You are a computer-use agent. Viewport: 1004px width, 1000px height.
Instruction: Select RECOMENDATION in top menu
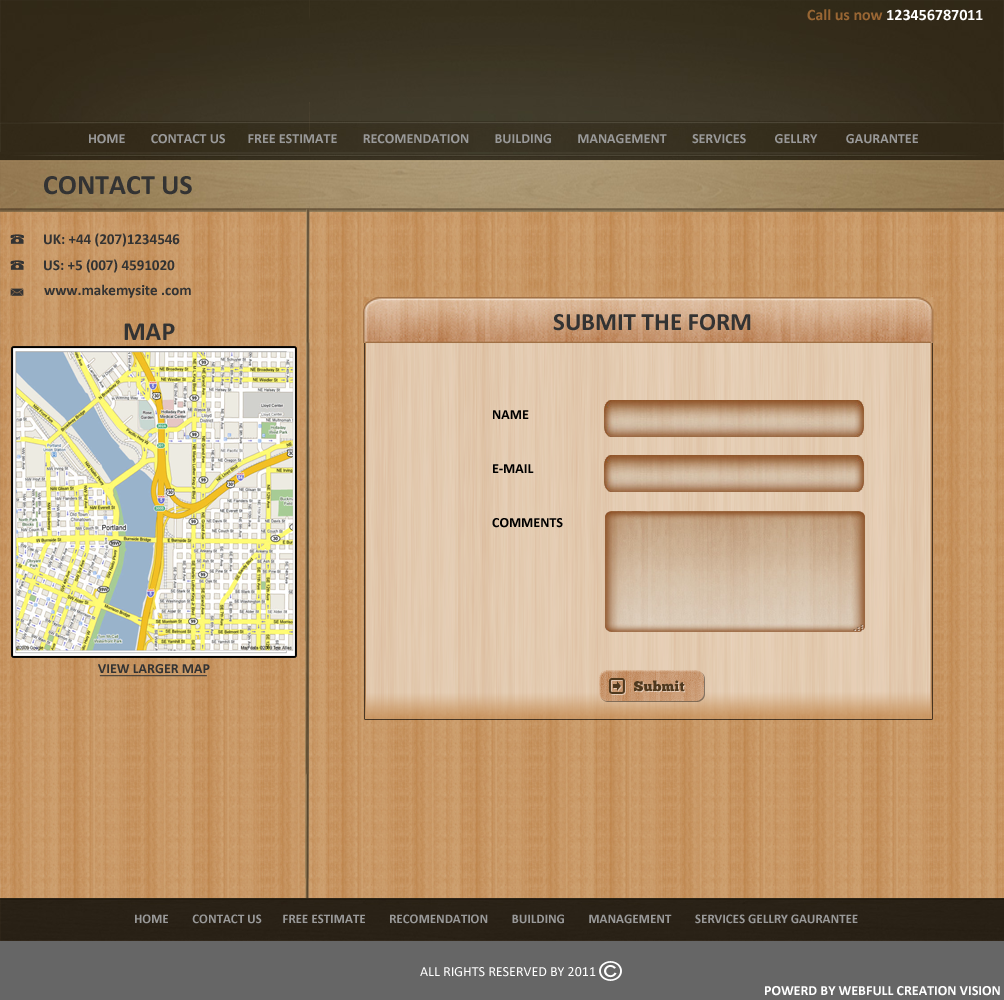click(x=415, y=139)
